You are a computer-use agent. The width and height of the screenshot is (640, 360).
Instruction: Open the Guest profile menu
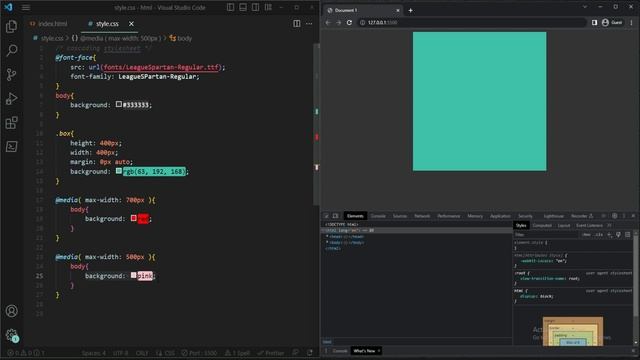pos(612,22)
